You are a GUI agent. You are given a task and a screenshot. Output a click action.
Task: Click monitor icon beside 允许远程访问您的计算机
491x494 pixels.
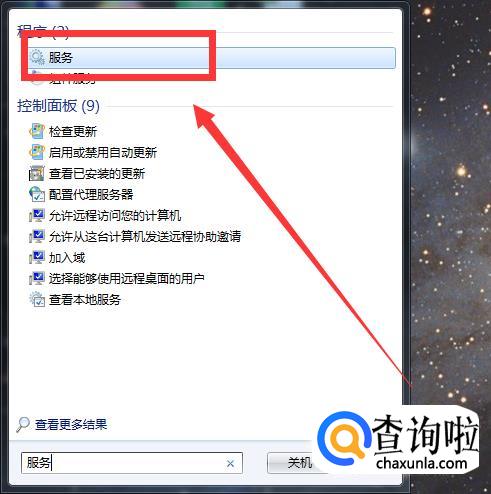(x=37, y=215)
